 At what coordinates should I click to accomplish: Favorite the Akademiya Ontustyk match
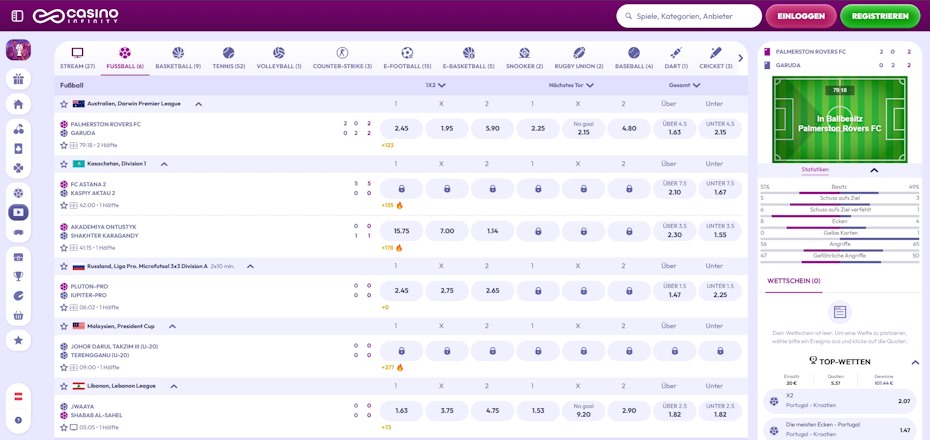pyautogui.click(x=64, y=247)
